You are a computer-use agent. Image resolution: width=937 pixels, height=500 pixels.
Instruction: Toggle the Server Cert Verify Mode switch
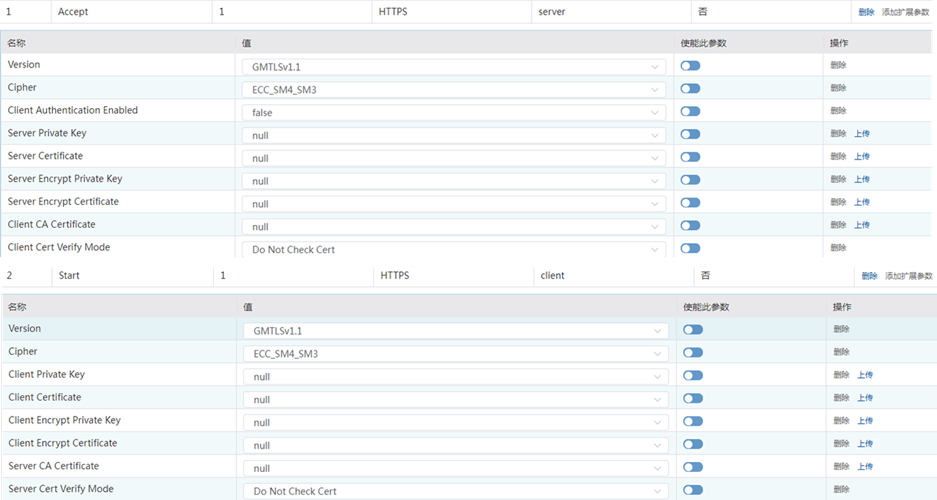pos(693,490)
